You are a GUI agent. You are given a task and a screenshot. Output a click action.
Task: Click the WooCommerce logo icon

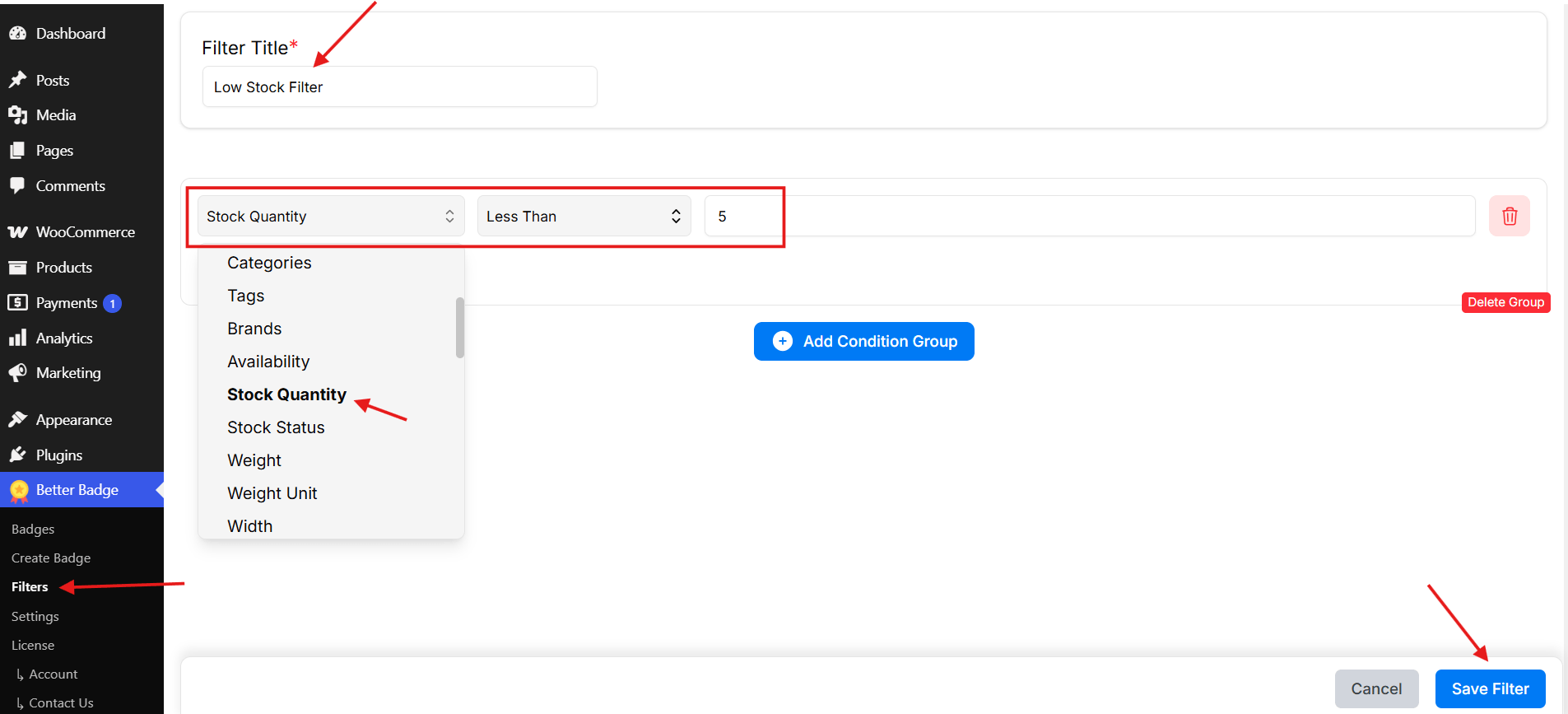pyautogui.click(x=17, y=232)
